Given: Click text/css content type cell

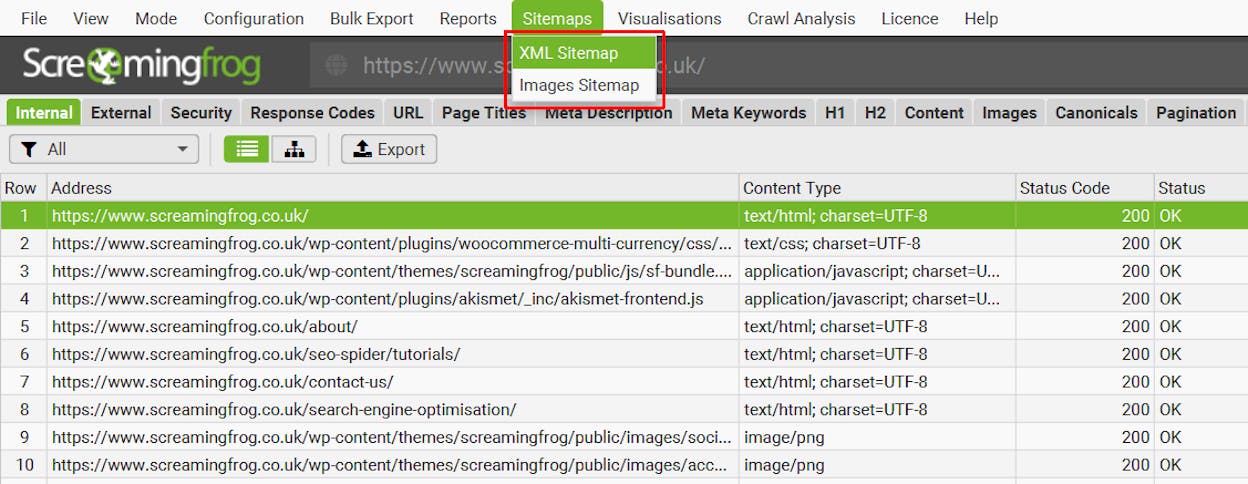Looking at the screenshot, I should coord(877,243).
